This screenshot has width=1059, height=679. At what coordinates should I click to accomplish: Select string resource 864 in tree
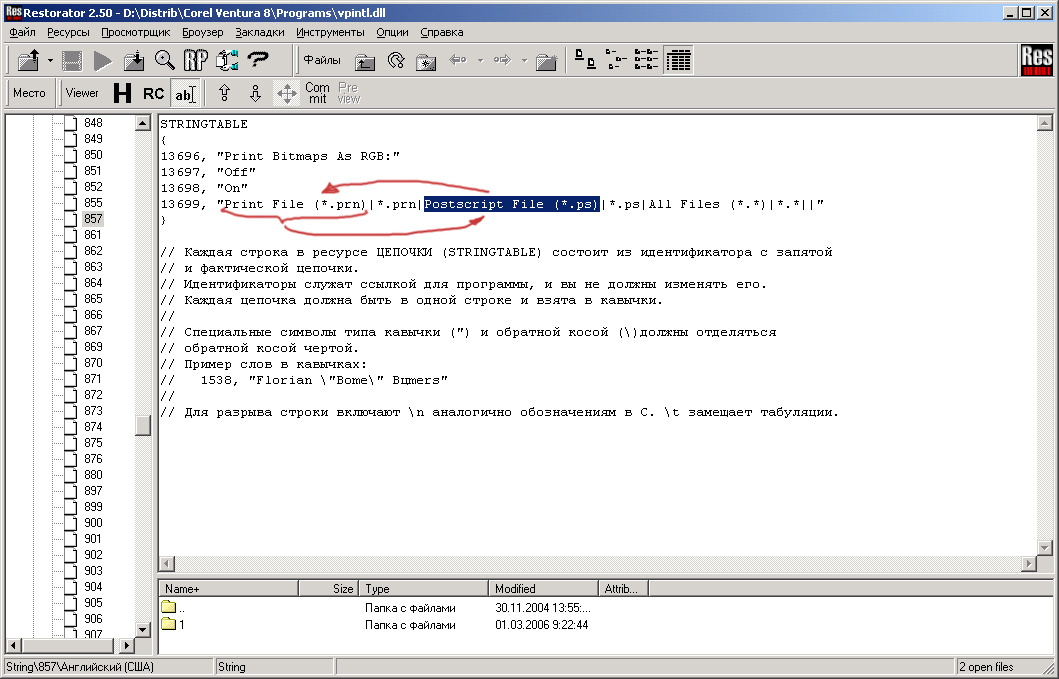[x=93, y=283]
